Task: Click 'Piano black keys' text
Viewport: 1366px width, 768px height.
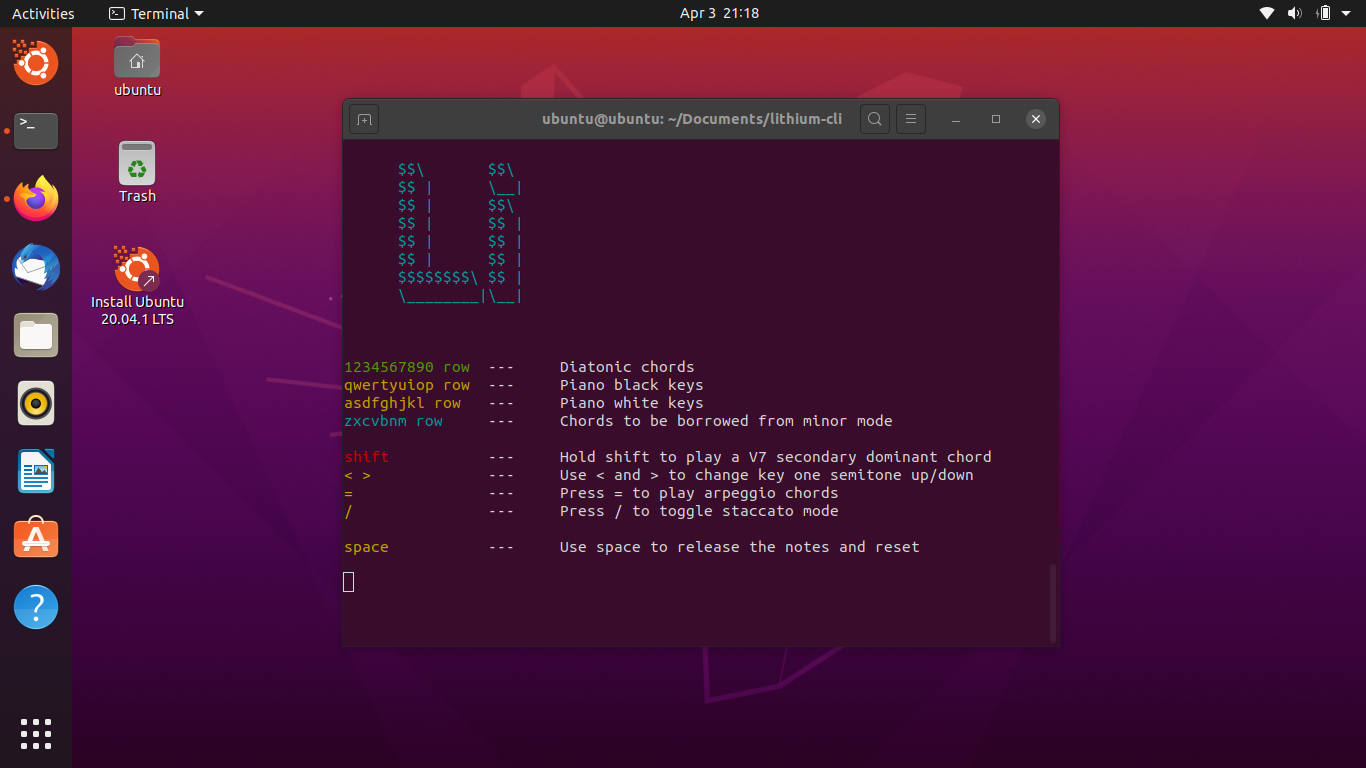Action: [x=632, y=385]
